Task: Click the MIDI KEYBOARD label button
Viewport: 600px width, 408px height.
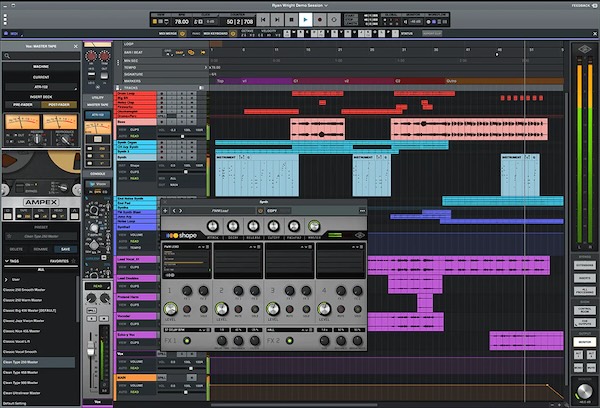Action: [x=215, y=34]
